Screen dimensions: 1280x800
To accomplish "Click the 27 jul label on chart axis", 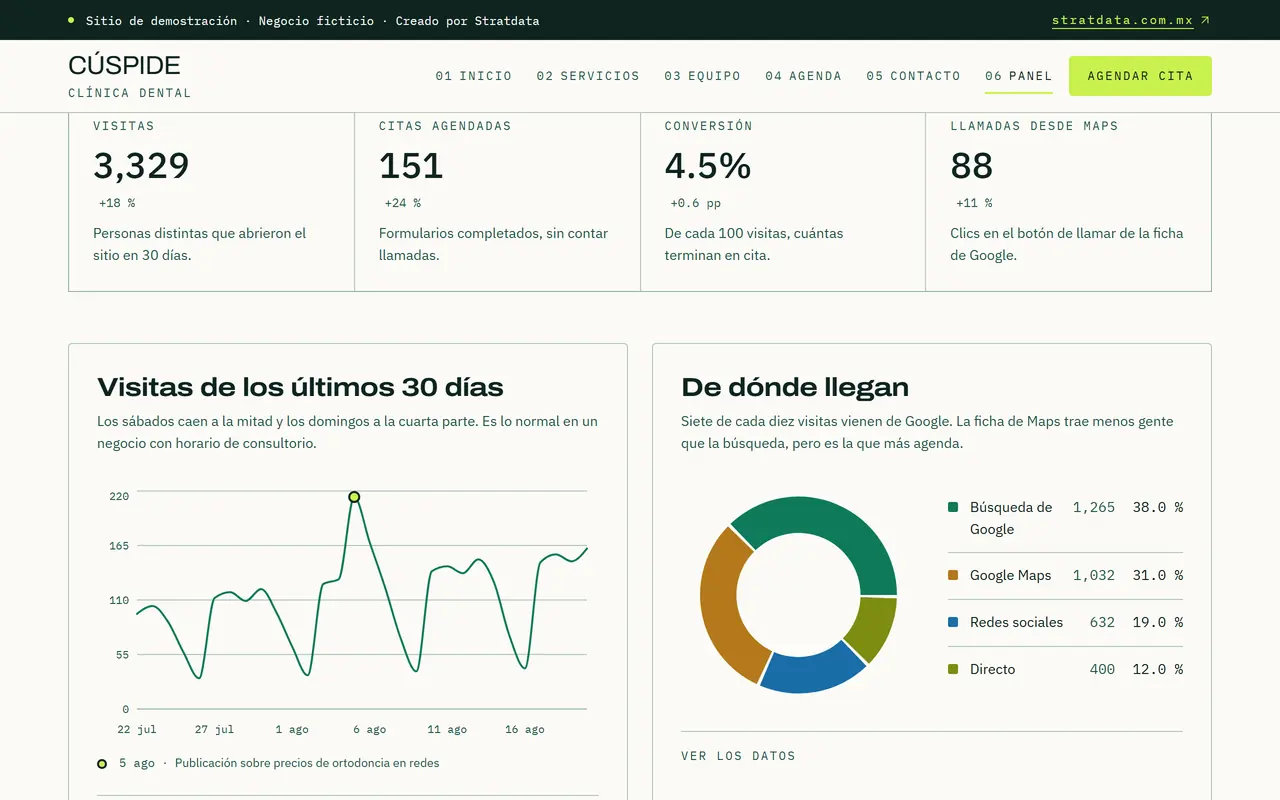I will 215,730.
